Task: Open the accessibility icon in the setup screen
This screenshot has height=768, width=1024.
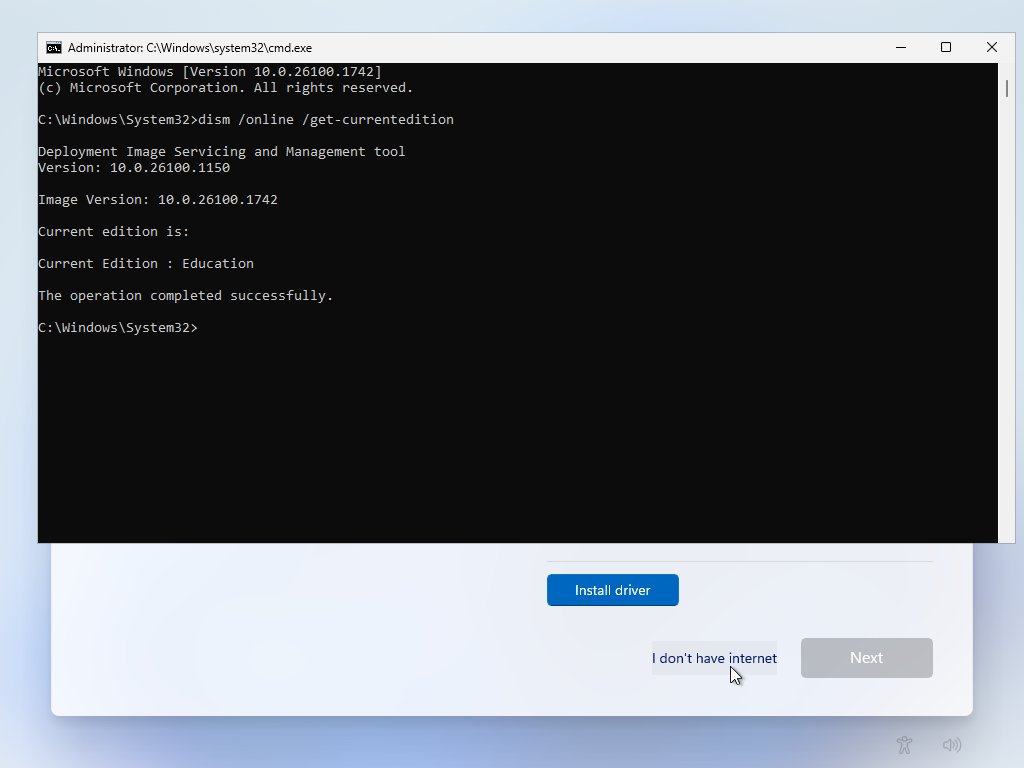Action: 904,744
